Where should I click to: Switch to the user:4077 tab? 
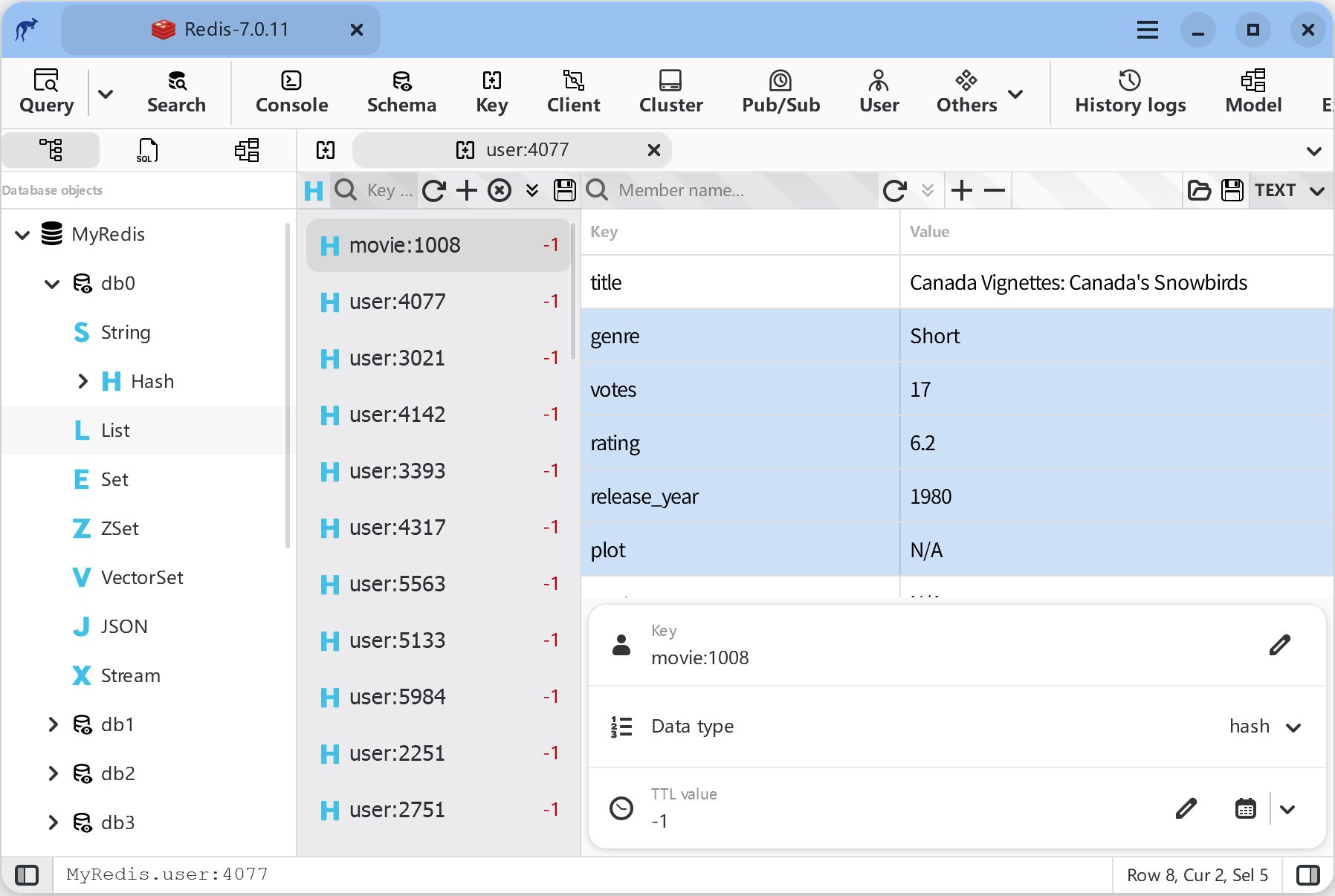click(x=512, y=150)
